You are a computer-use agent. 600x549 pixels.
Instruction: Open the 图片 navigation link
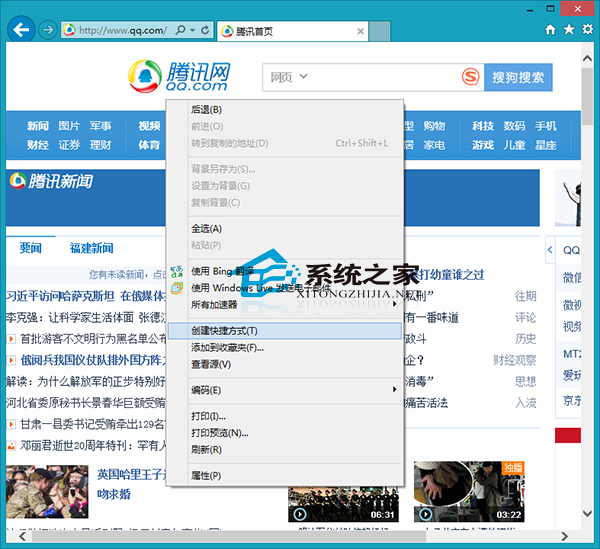click(69, 126)
